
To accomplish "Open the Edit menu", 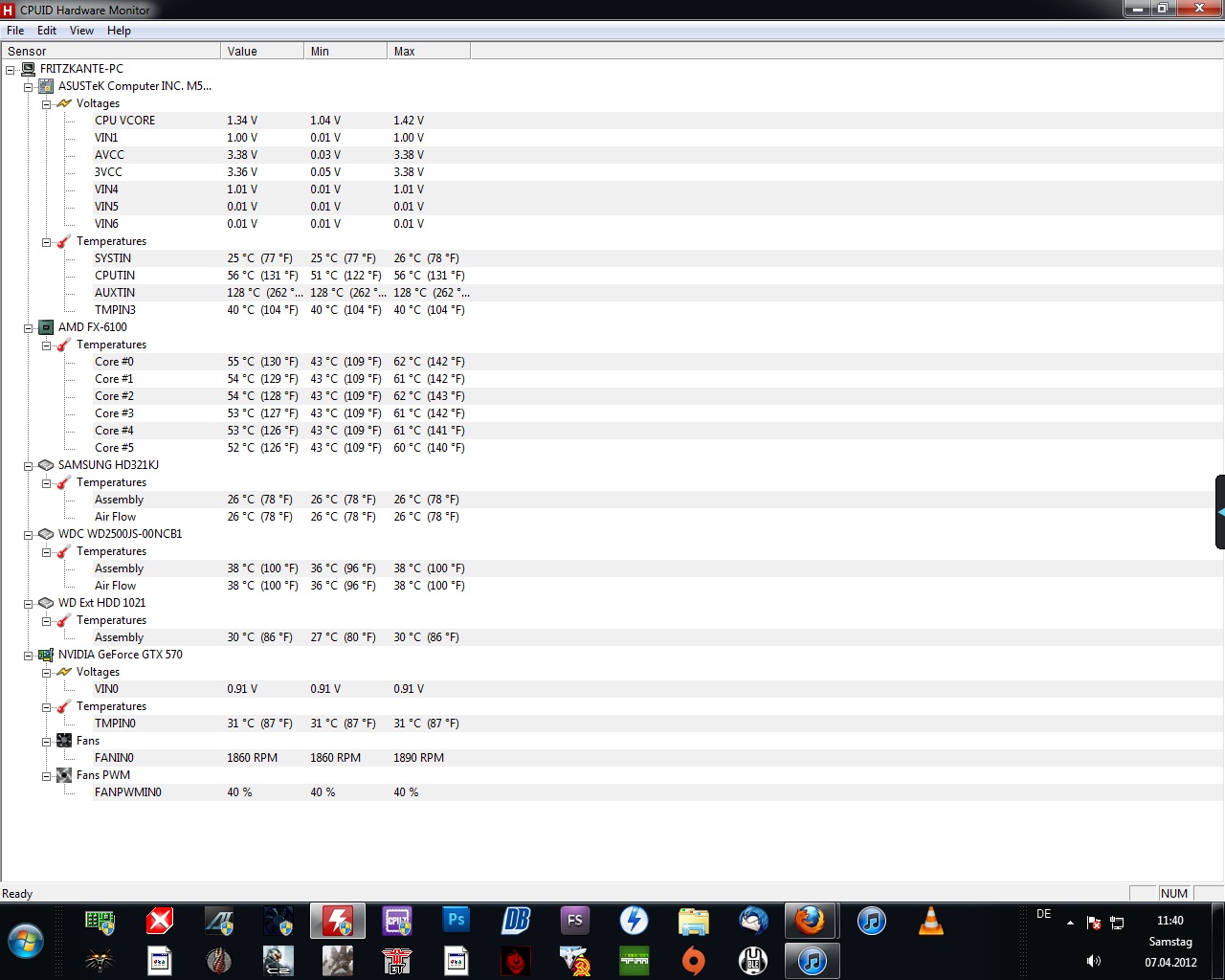I will (47, 31).
